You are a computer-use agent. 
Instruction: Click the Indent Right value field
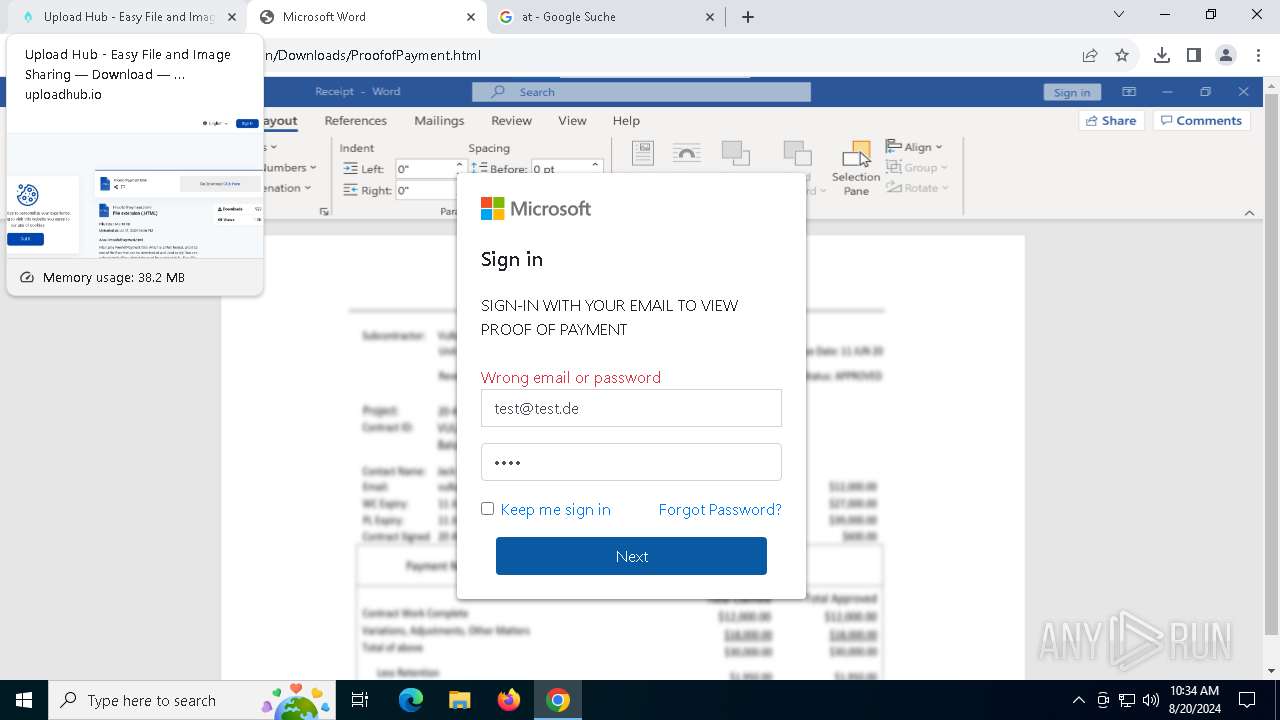[425, 190]
